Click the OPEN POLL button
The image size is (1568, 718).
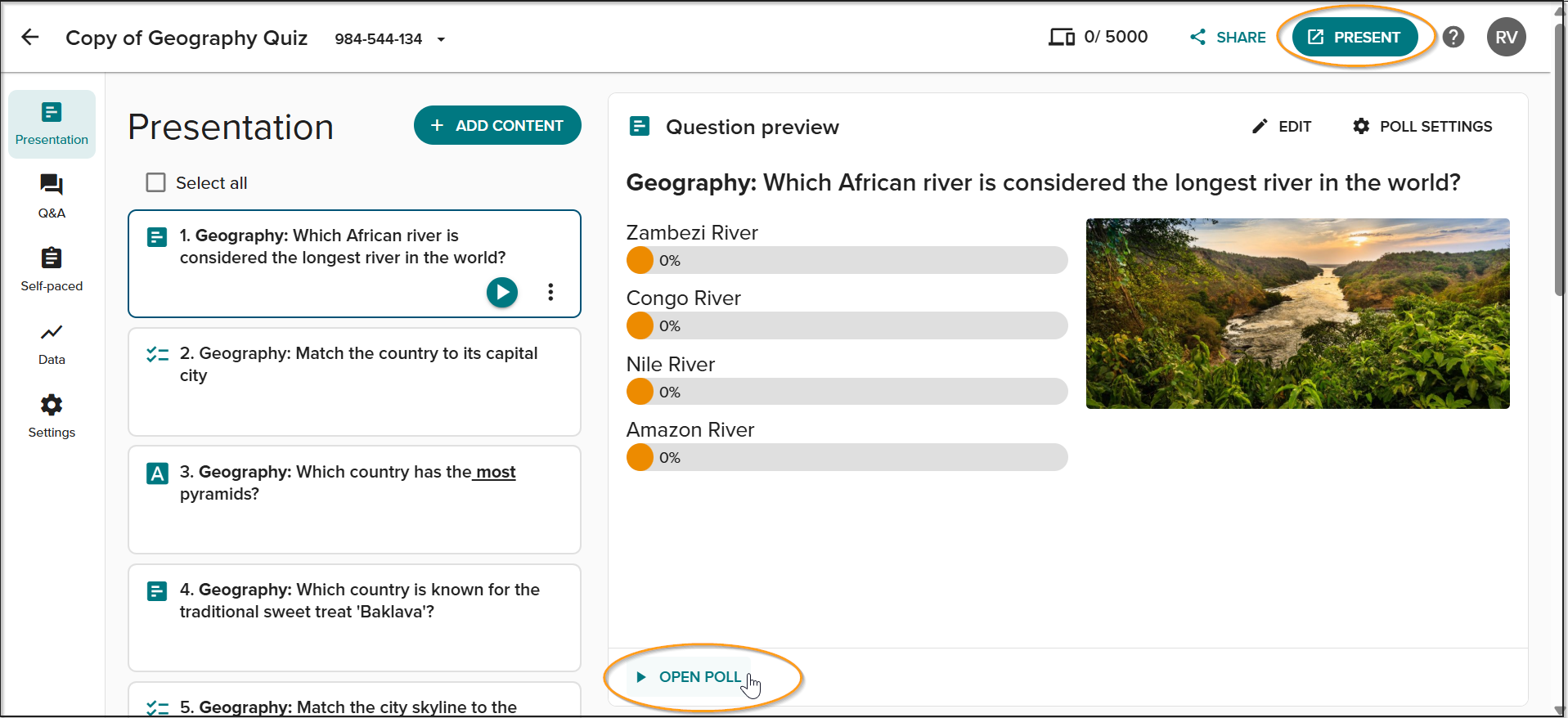[689, 677]
